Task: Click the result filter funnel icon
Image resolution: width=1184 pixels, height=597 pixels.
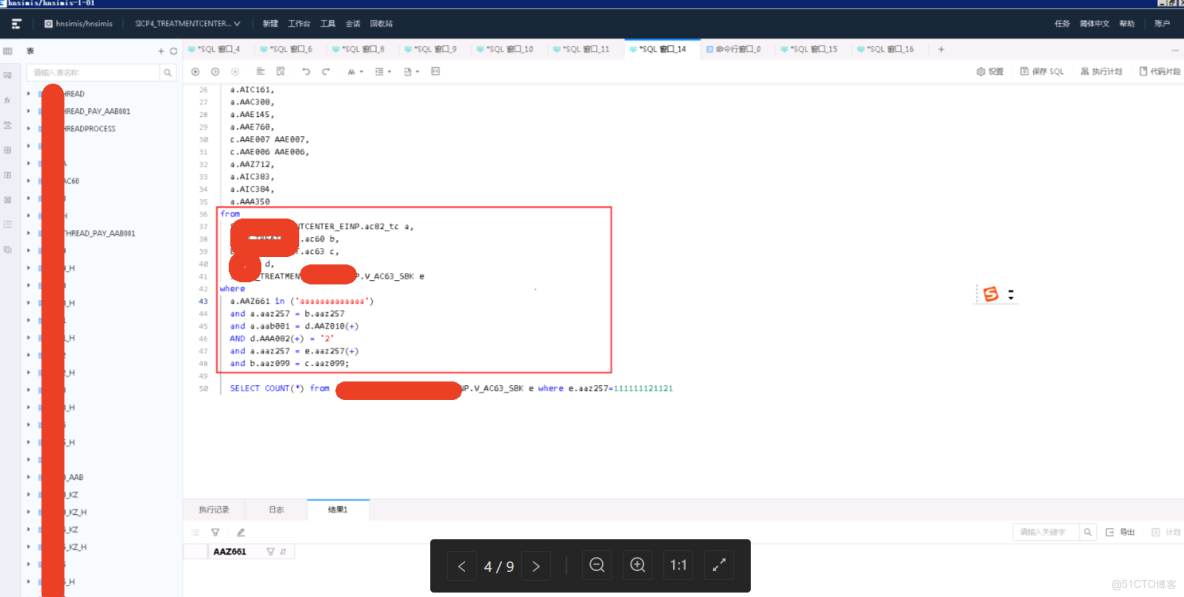Action: click(x=215, y=532)
